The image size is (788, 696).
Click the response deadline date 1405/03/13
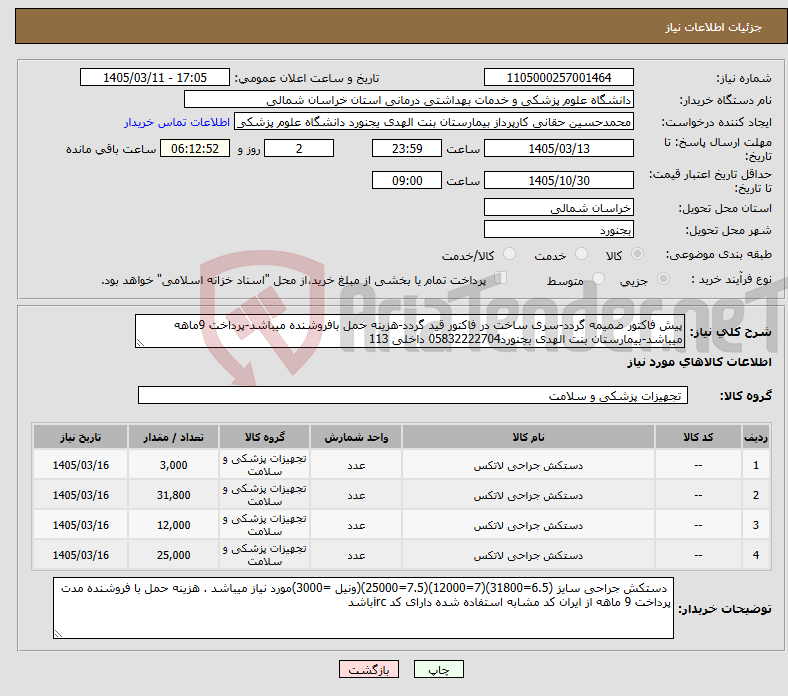(558, 148)
